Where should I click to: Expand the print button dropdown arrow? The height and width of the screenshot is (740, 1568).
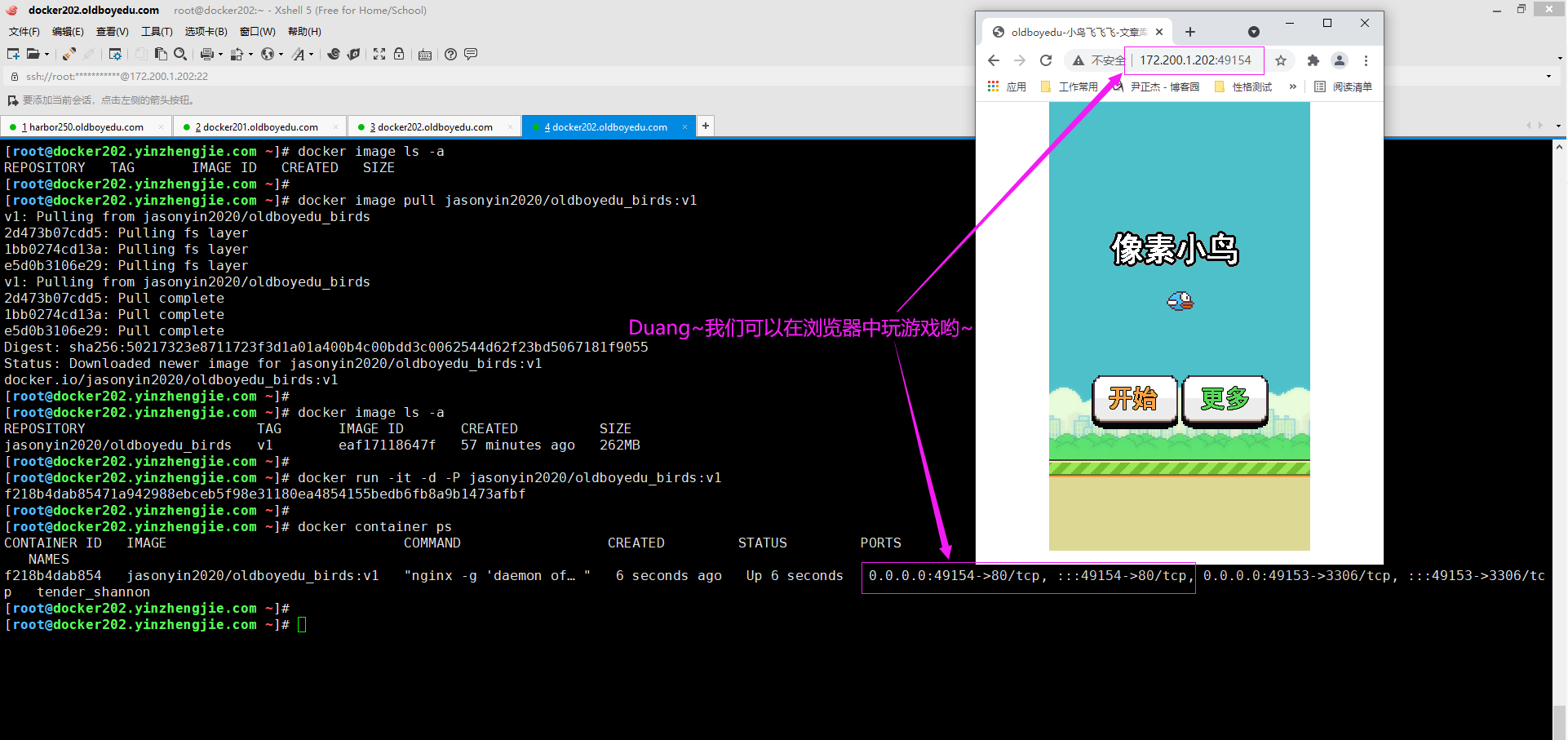(x=220, y=55)
